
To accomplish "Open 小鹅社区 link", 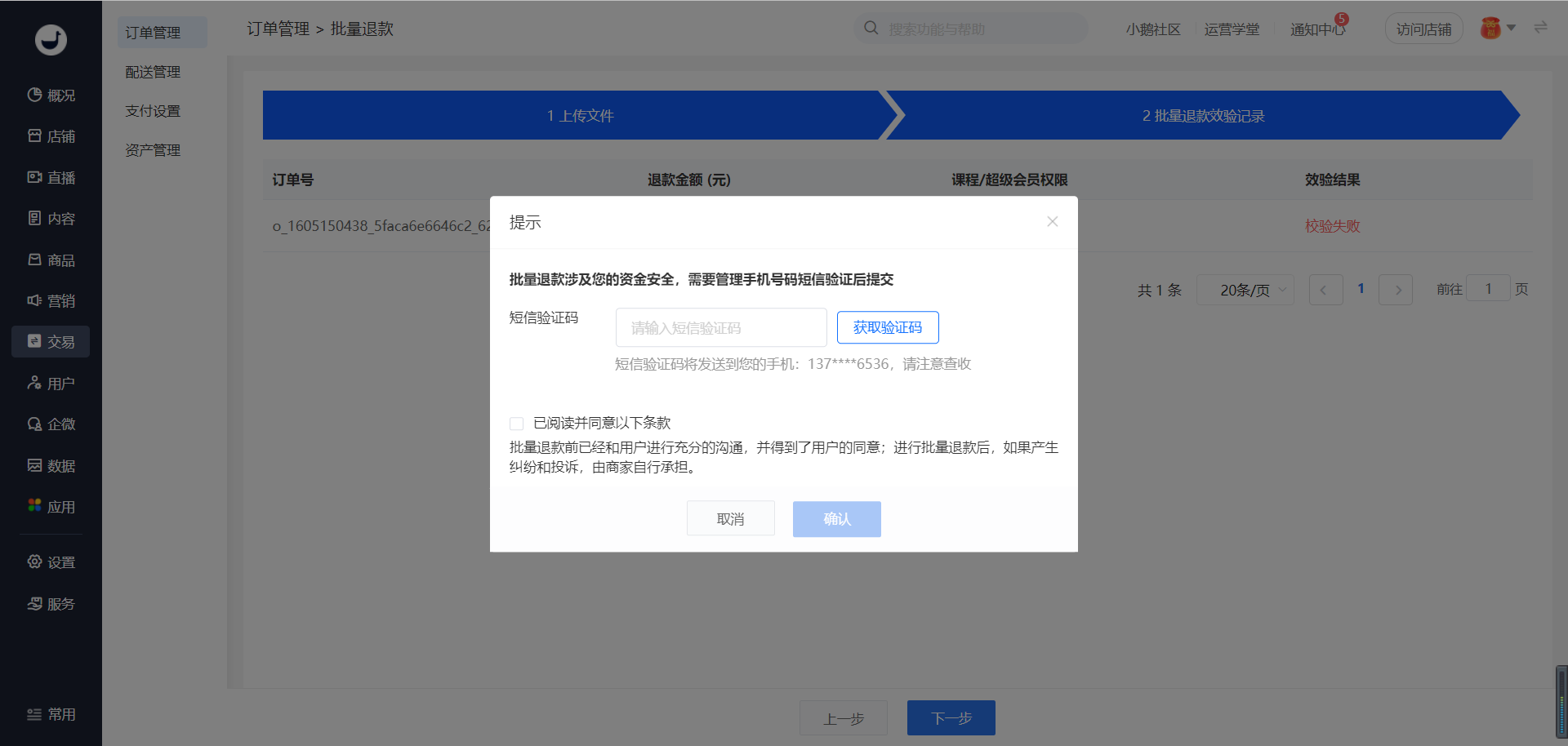I will pos(1153,29).
